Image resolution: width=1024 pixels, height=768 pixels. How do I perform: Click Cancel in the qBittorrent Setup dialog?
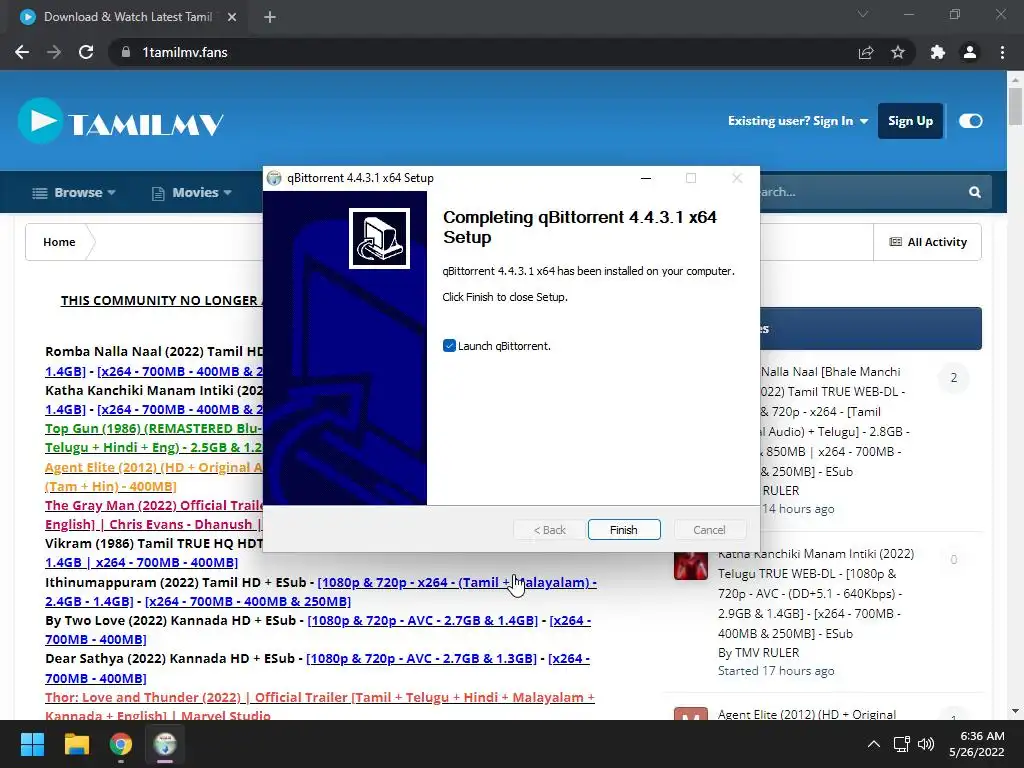[709, 530]
